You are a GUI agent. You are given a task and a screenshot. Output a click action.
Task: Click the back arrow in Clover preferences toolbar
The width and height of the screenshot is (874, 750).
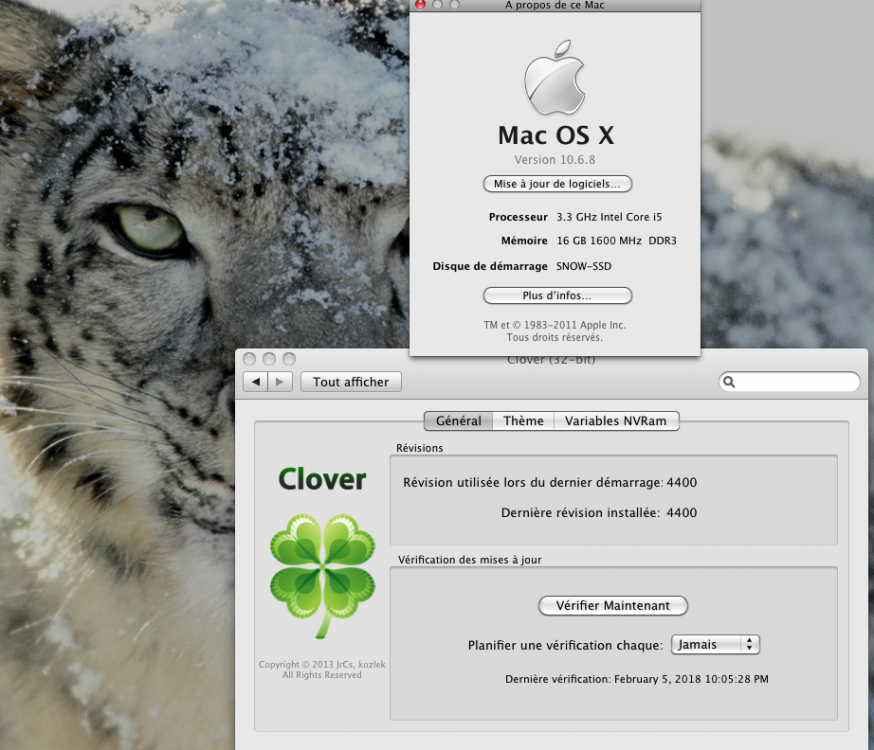point(256,382)
